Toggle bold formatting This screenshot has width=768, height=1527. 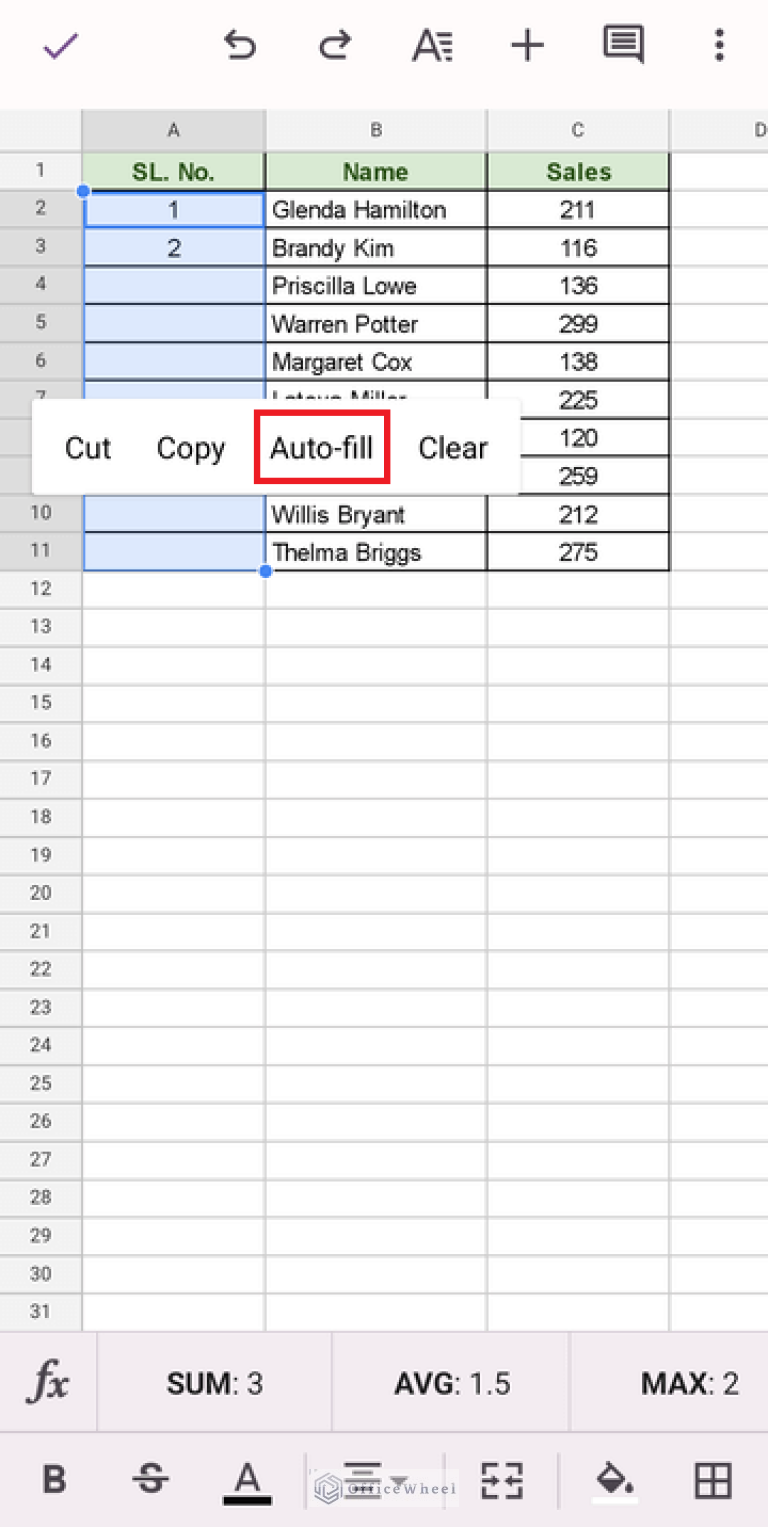[x=55, y=1479]
